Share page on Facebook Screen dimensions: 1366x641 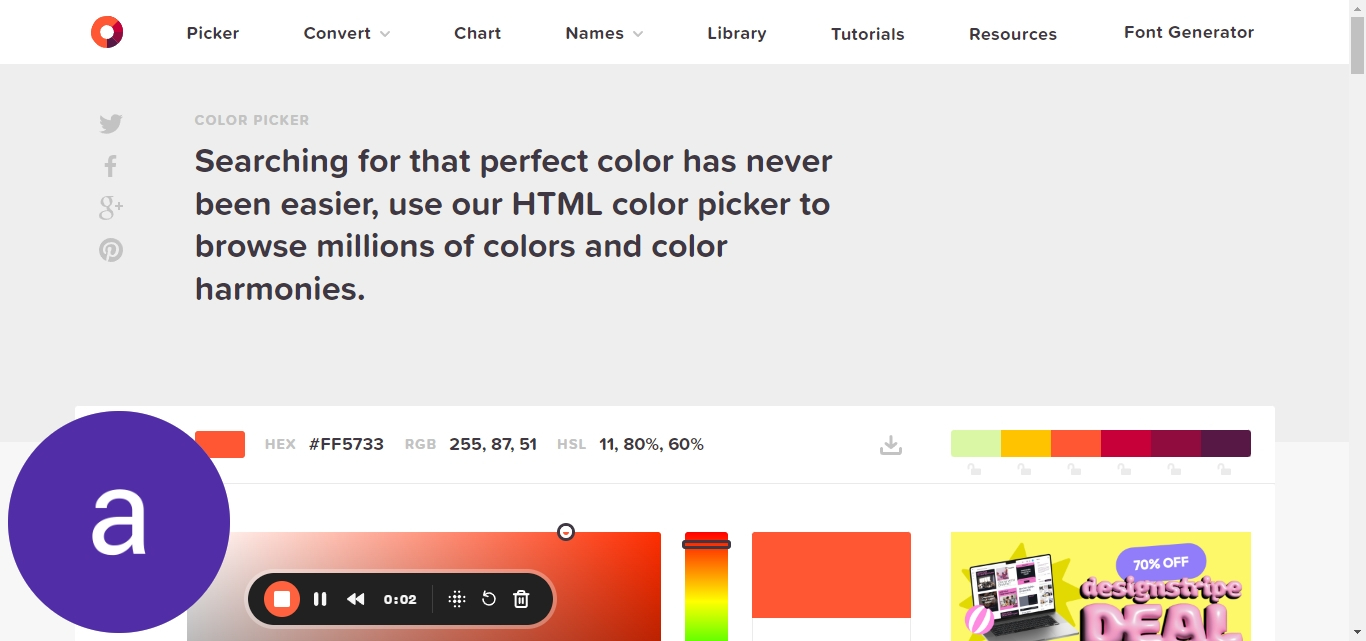[x=111, y=166]
